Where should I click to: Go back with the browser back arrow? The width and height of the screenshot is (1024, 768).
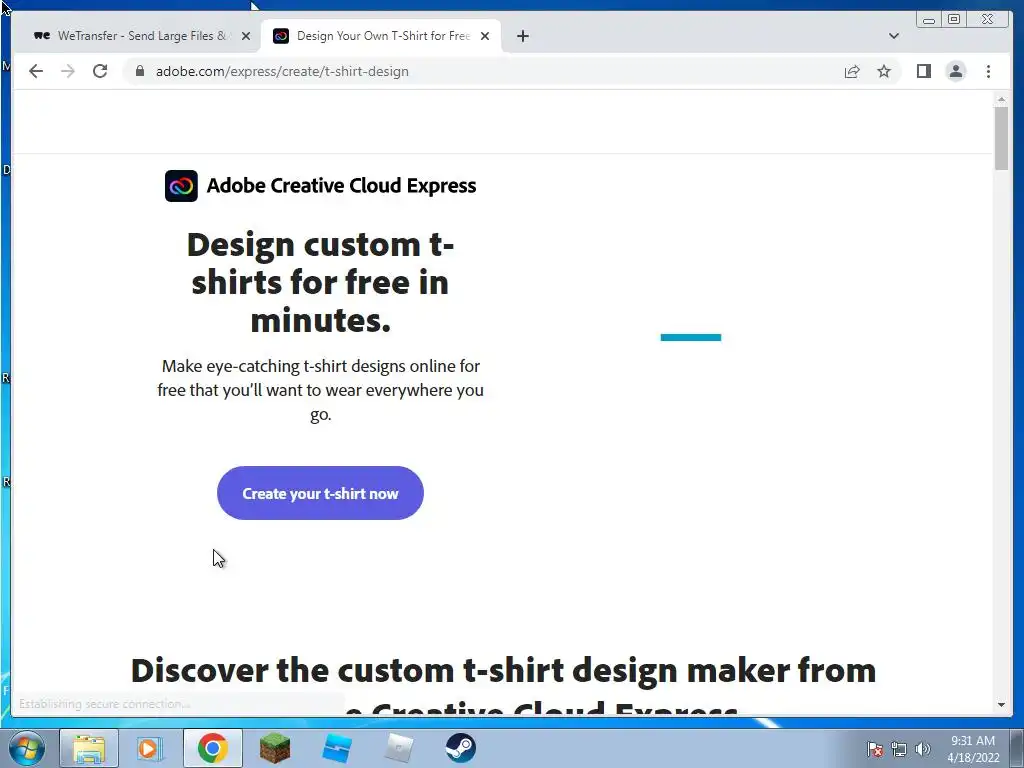36,71
